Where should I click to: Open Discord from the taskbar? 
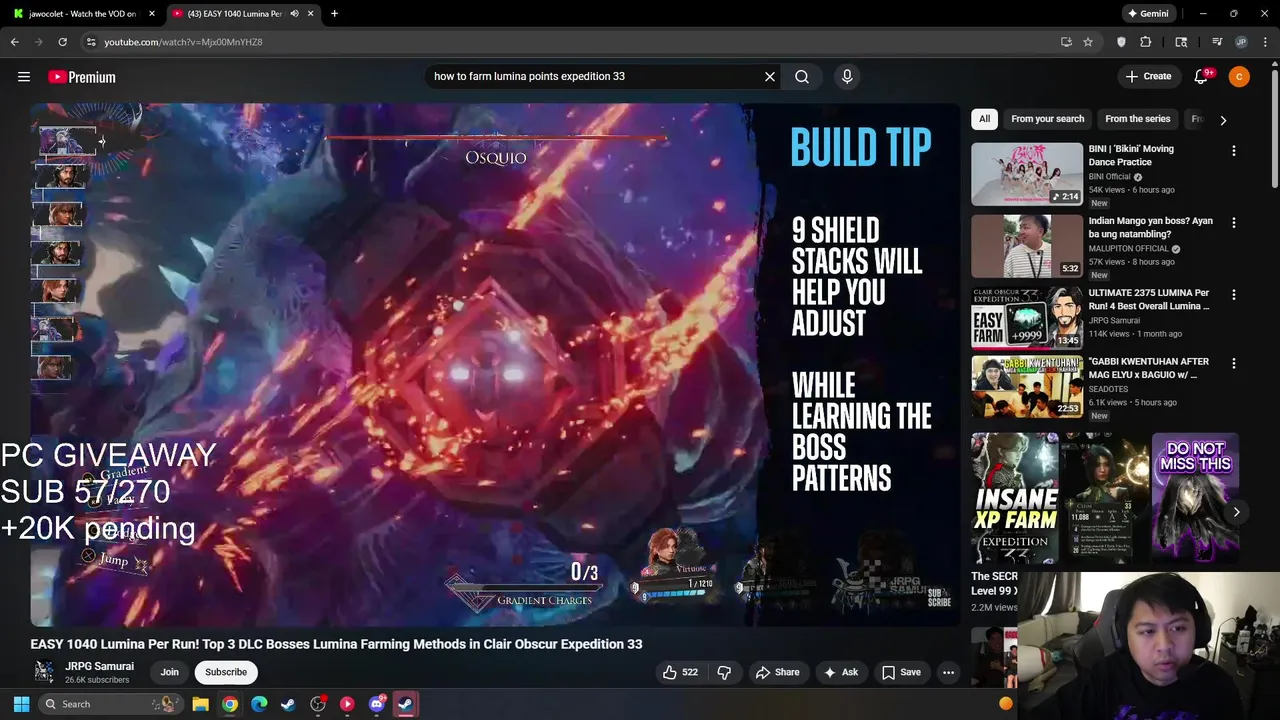pyautogui.click(x=377, y=704)
